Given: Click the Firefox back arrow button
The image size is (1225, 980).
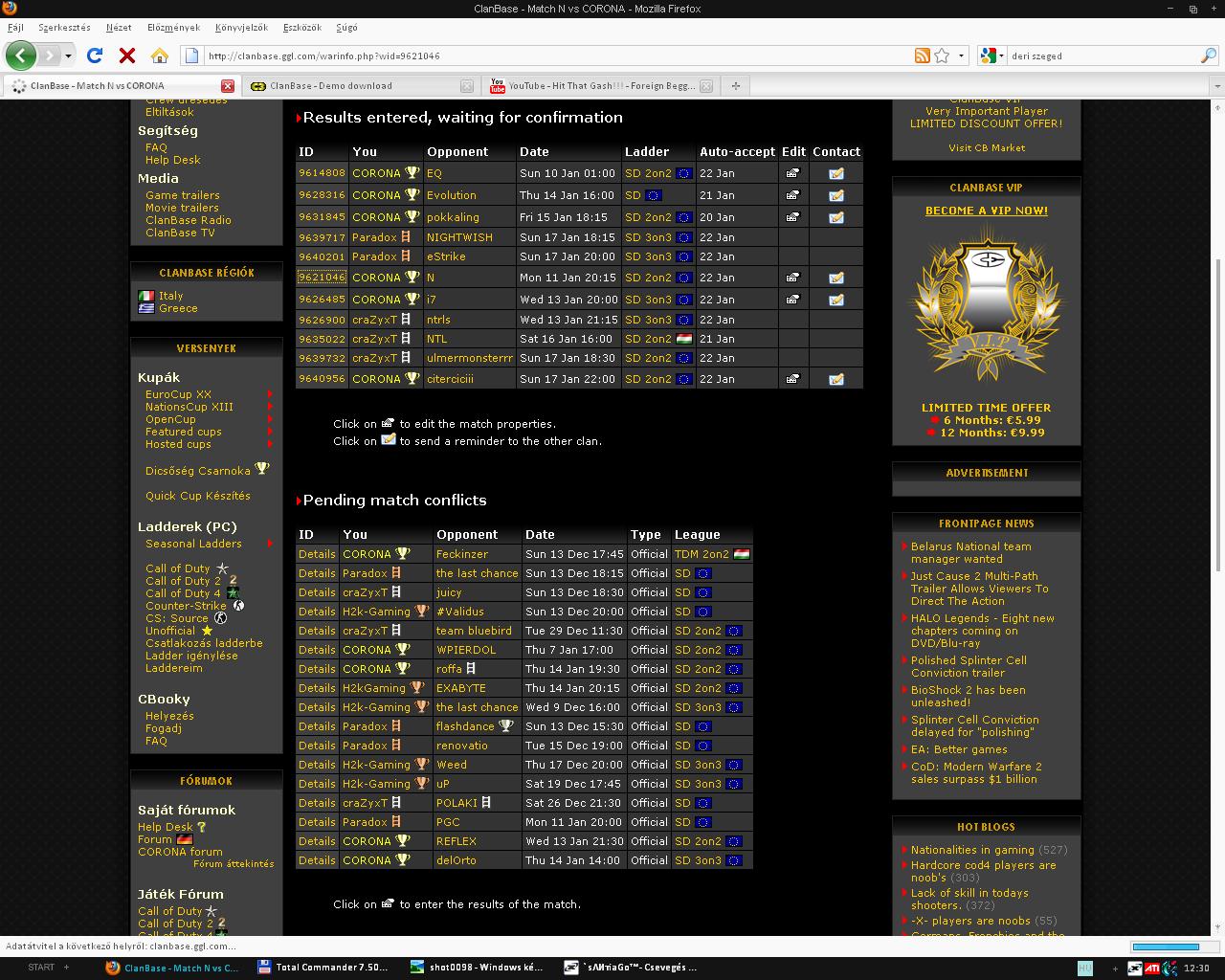Looking at the screenshot, I should [x=21, y=56].
